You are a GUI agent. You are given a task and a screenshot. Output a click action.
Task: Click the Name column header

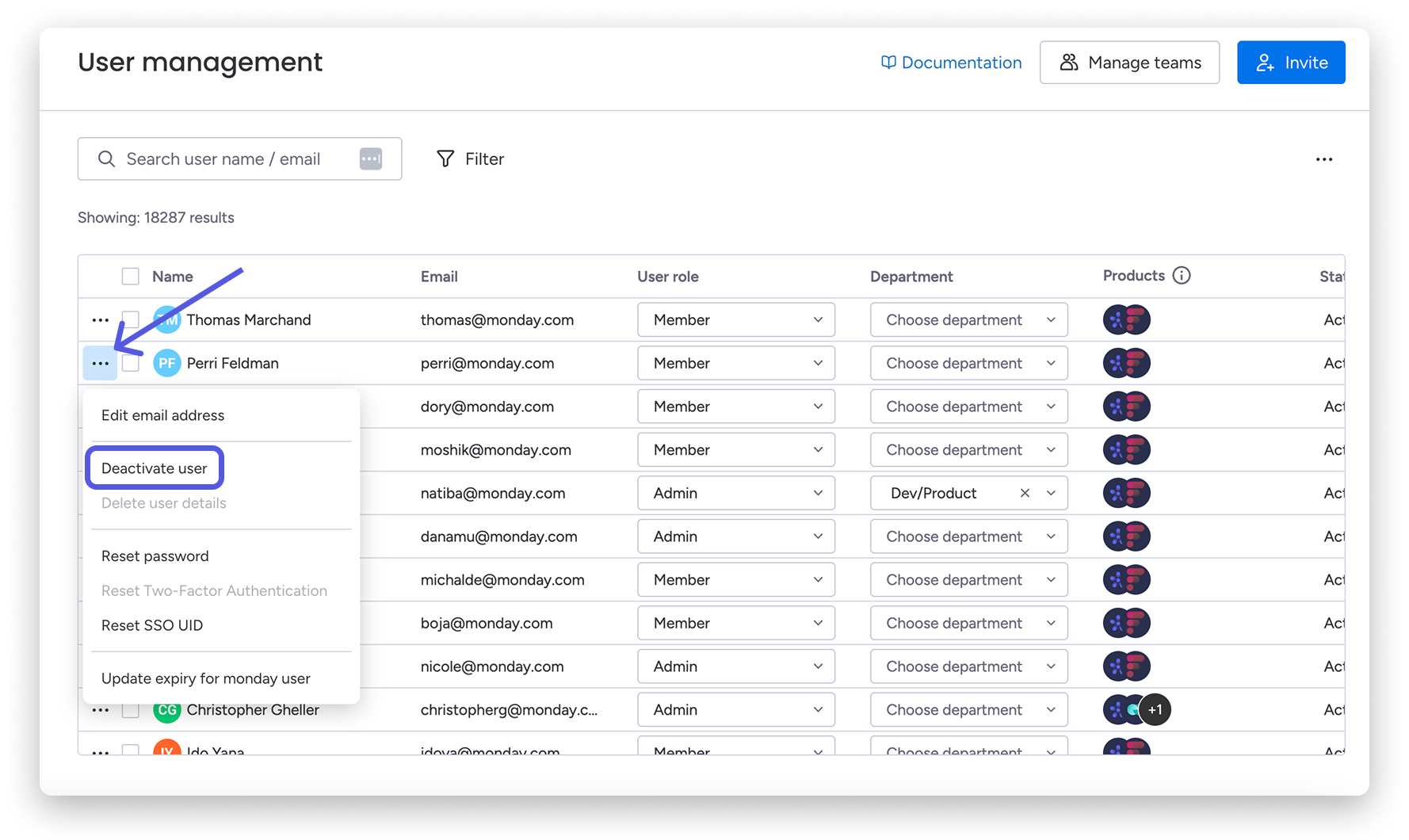(173, 277)
